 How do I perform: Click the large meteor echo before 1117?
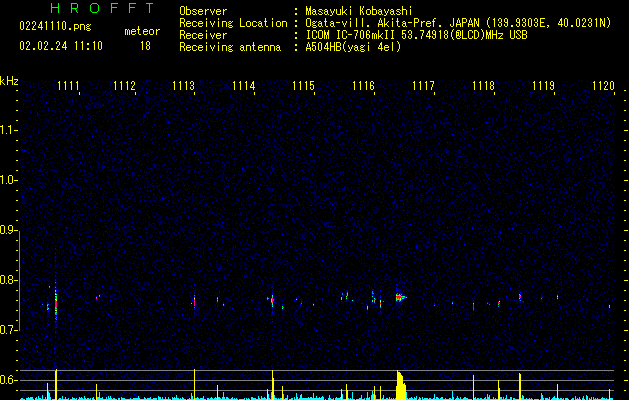point(401,297)
